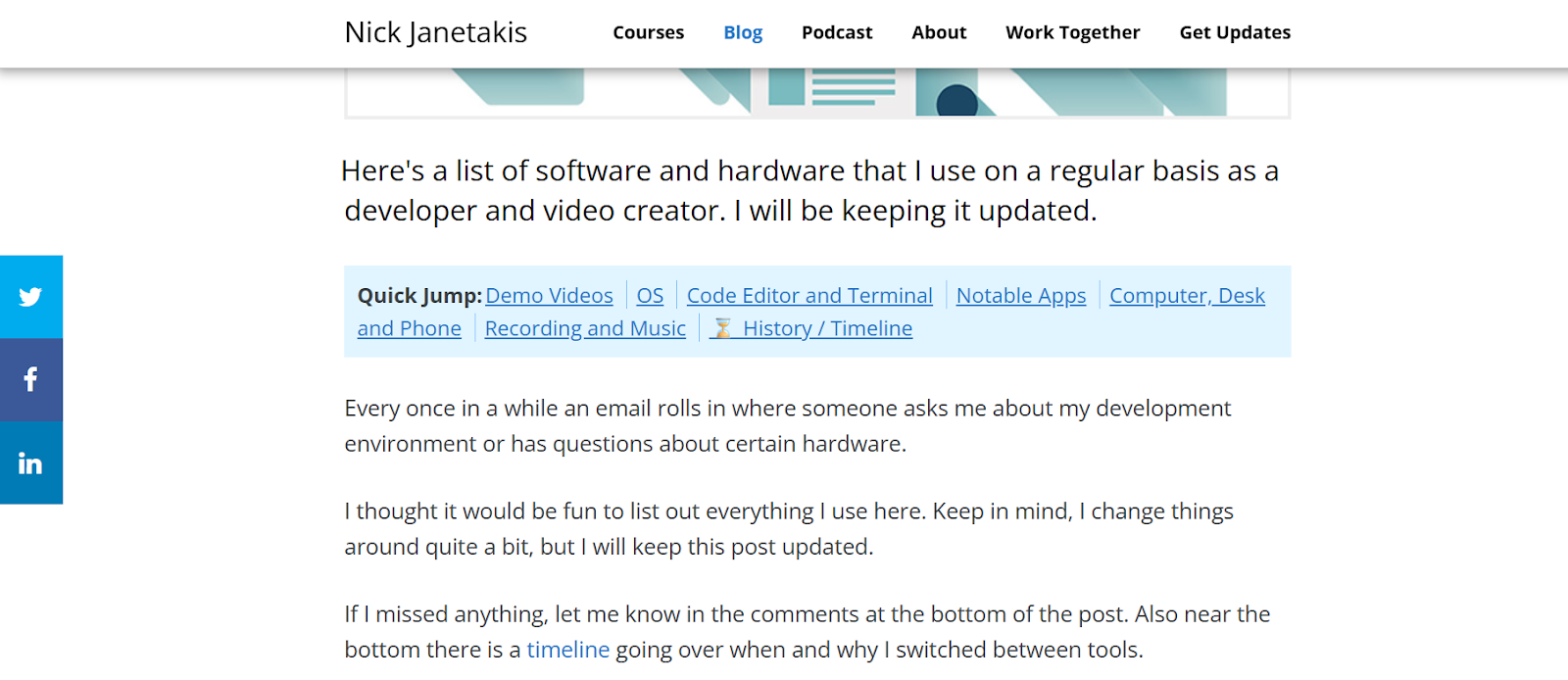Go to the Blog section
1568x680 pixels.
coord(743,32)
